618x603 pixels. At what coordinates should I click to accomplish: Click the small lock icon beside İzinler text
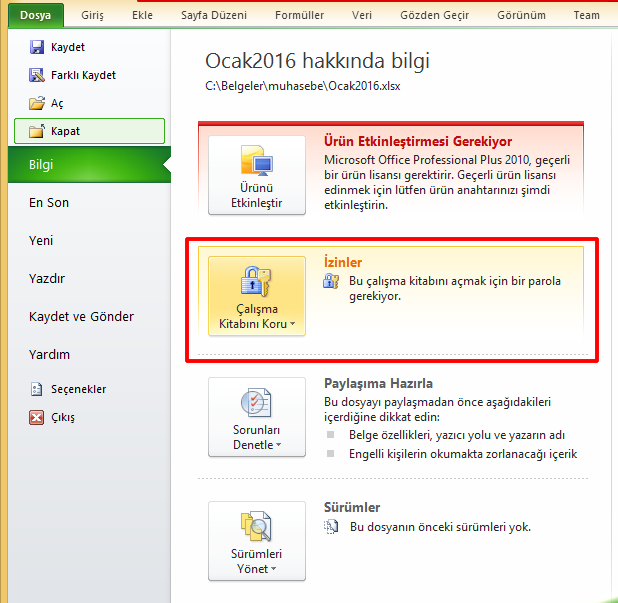point(331,281)
